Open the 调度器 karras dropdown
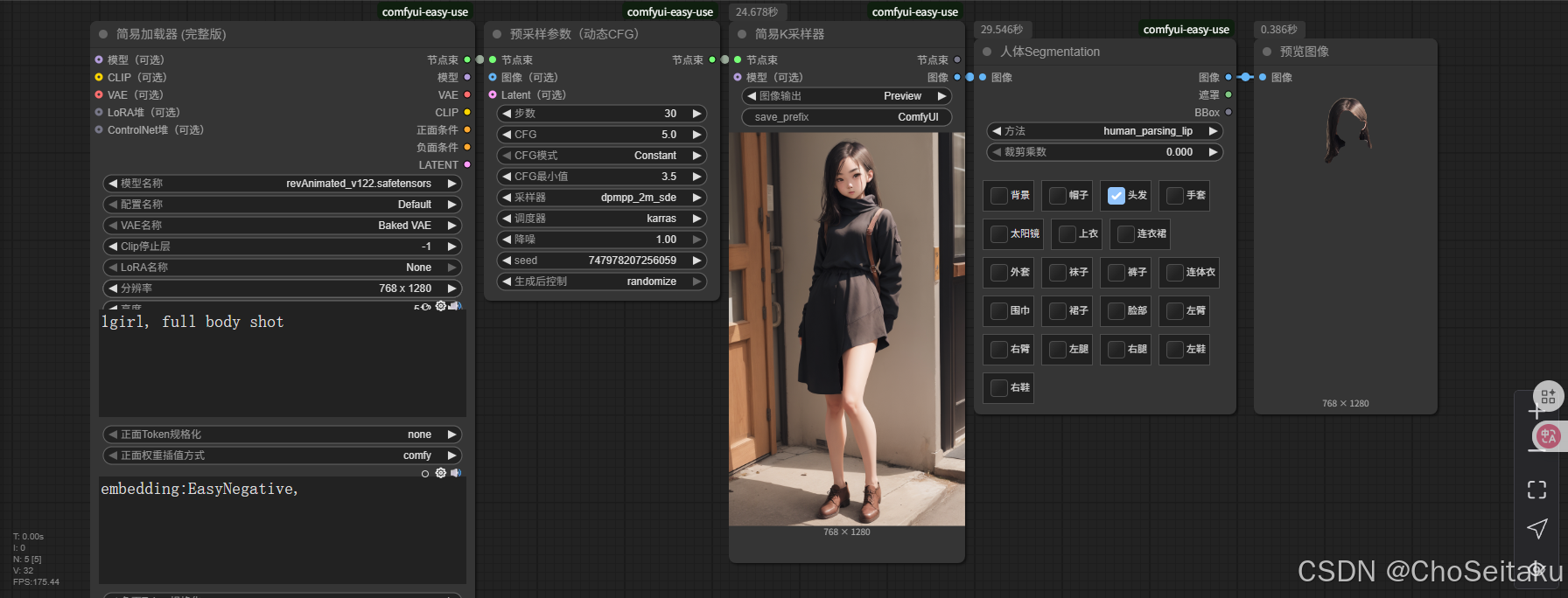The image size is (1568, 598). [x=602, y=219]
